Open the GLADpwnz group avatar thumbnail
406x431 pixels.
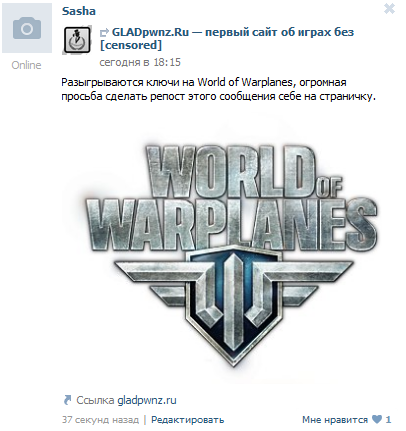tap(77, 40)
